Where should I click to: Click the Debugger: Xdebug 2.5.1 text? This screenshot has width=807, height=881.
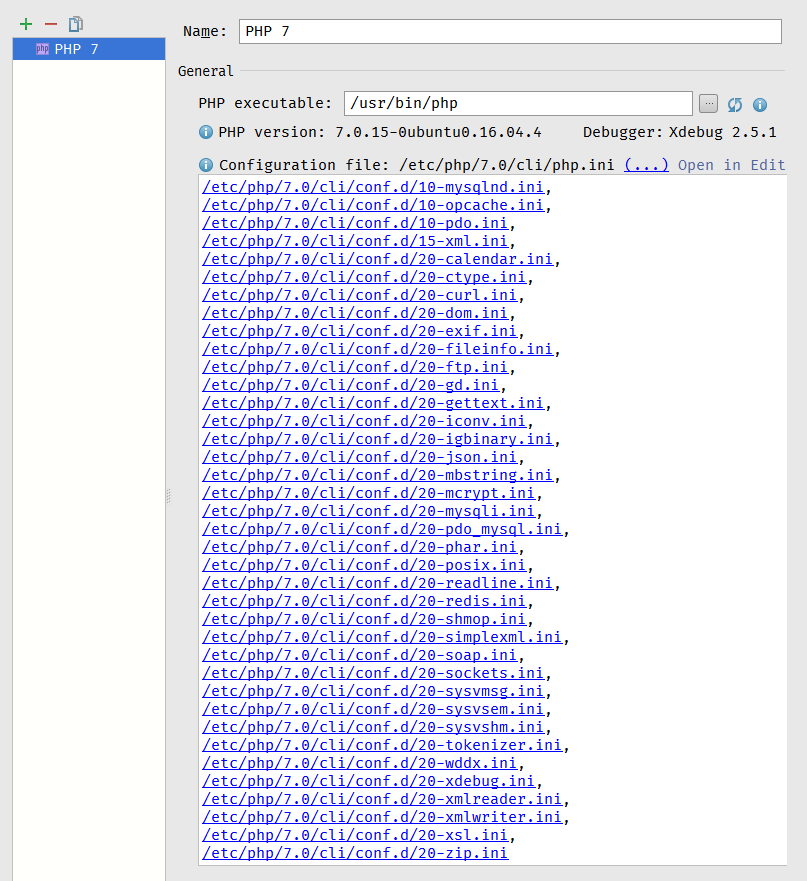point(679,132)
